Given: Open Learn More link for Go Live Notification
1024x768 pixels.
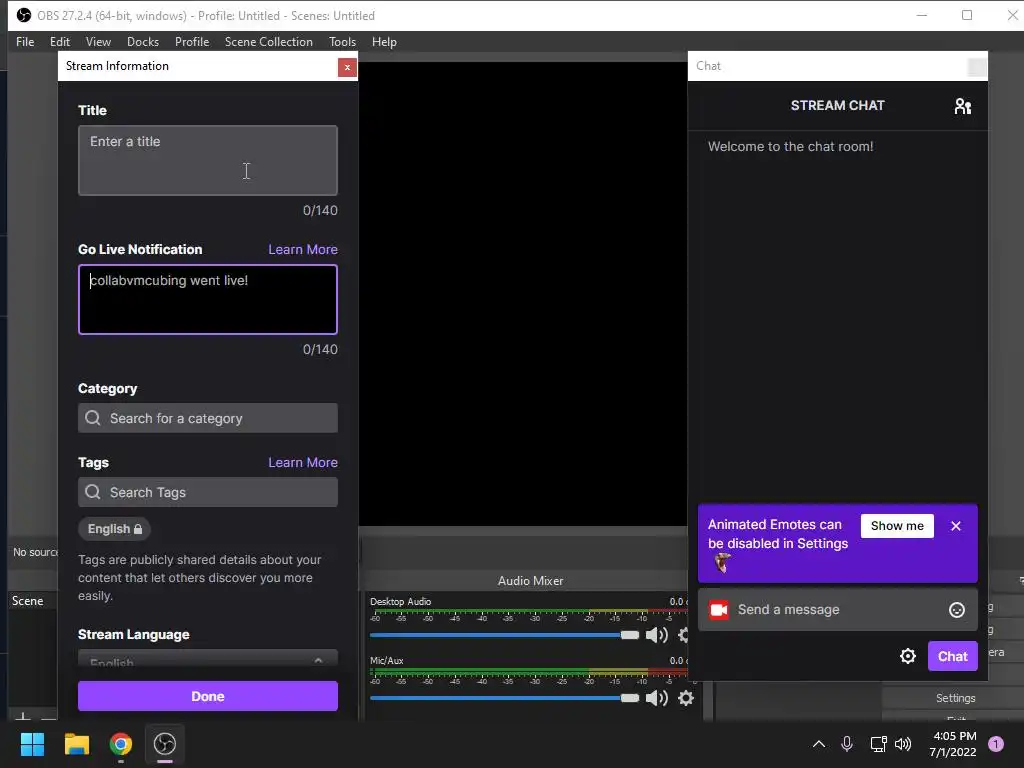Looking at the screenshot, I should click(303, 249).
